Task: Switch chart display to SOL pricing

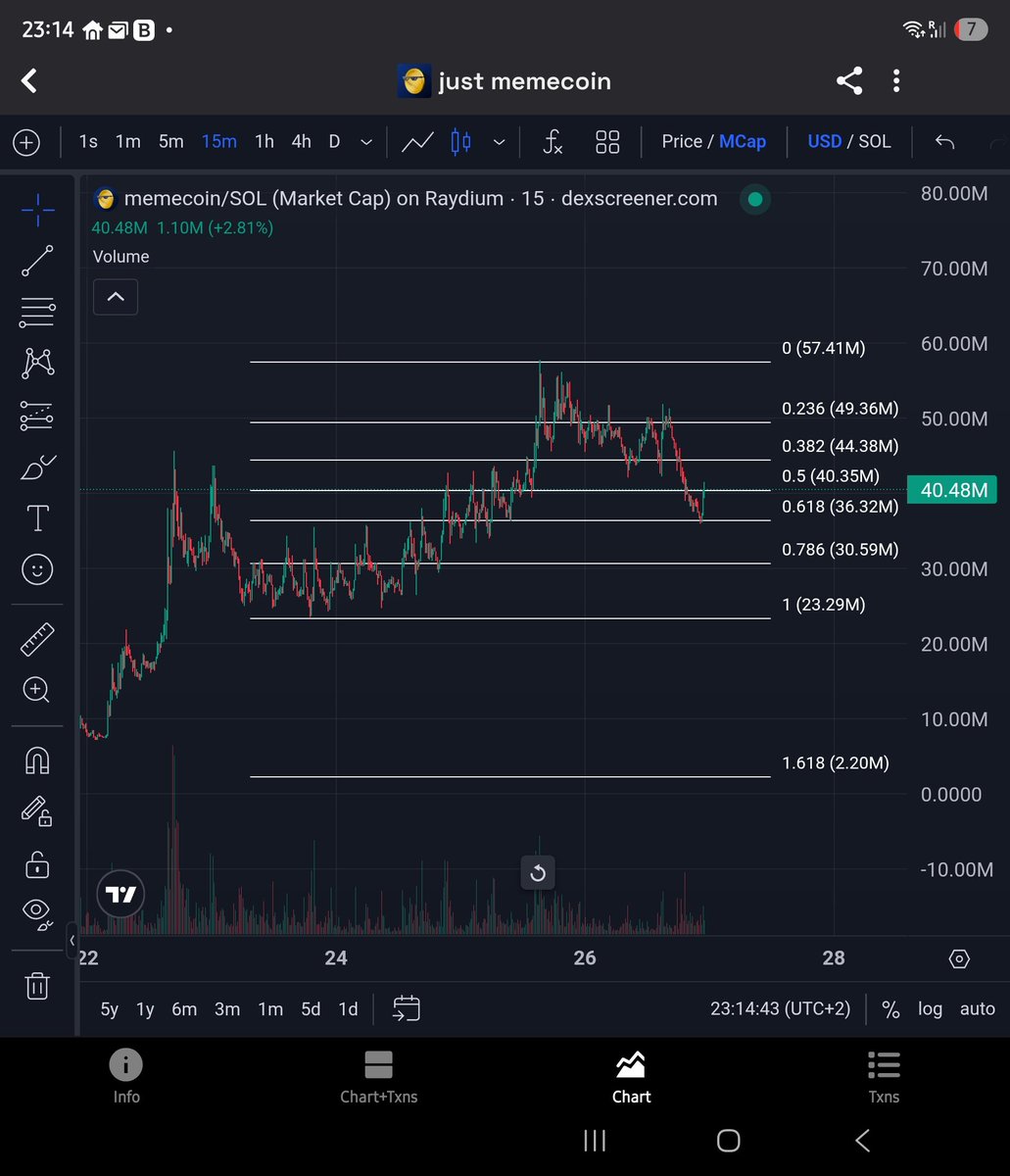Action: (x=877, y=141)
